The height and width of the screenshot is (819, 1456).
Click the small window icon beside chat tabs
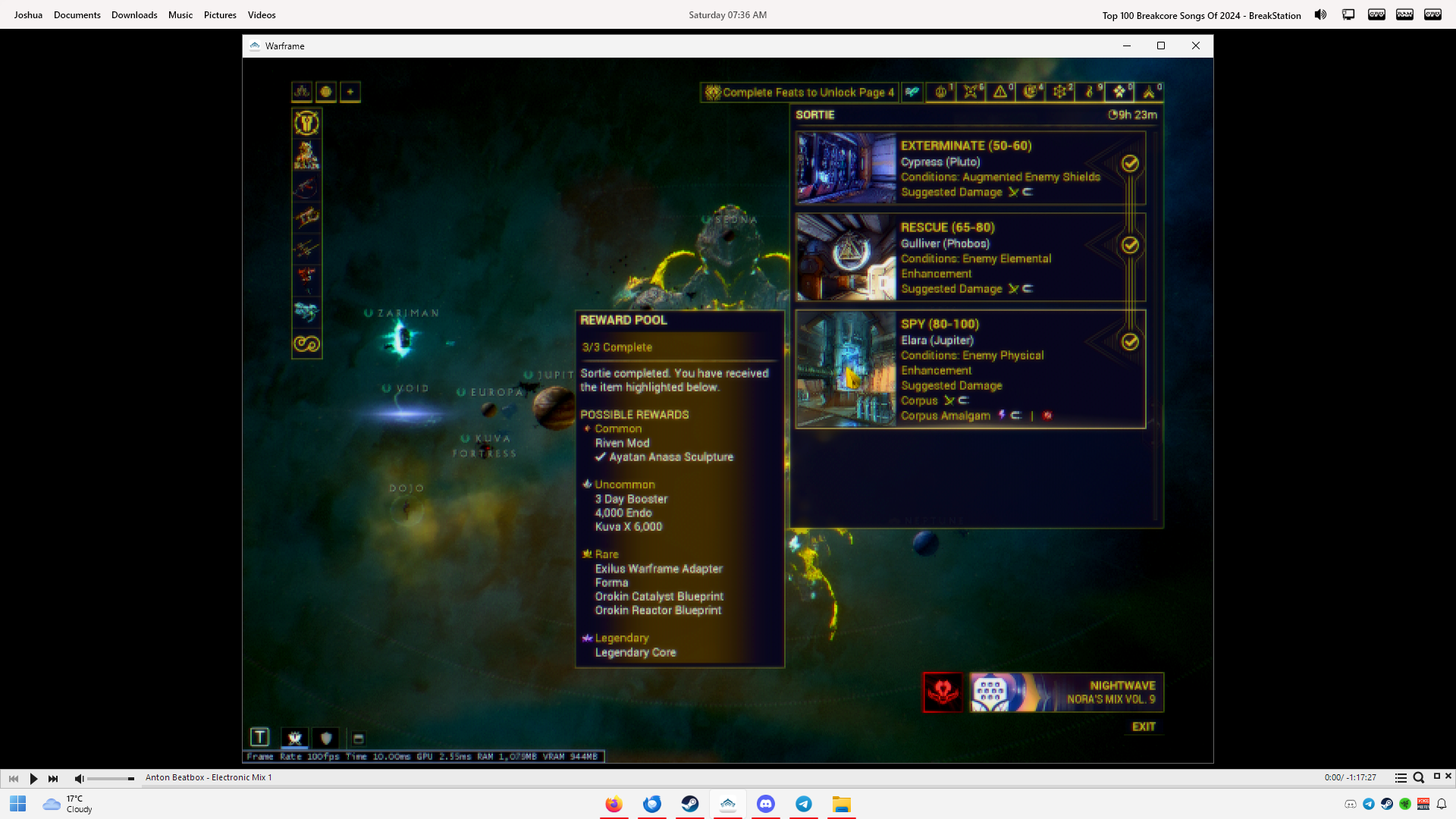pyautogui.click(x=359, y=738)
